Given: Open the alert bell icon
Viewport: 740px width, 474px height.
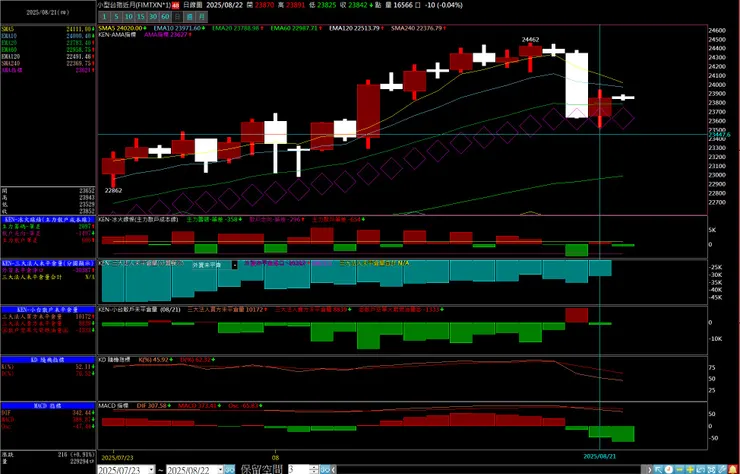Looking at the screenshot, I should 732,469.
